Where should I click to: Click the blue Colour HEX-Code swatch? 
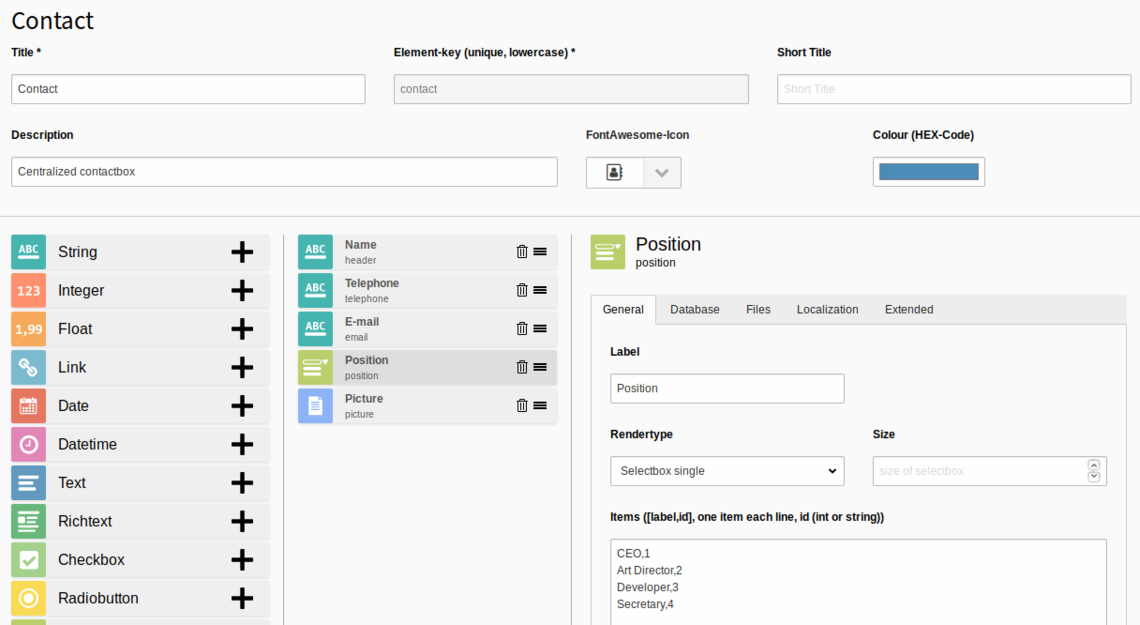pyautogui.click(x=928, y=171)
